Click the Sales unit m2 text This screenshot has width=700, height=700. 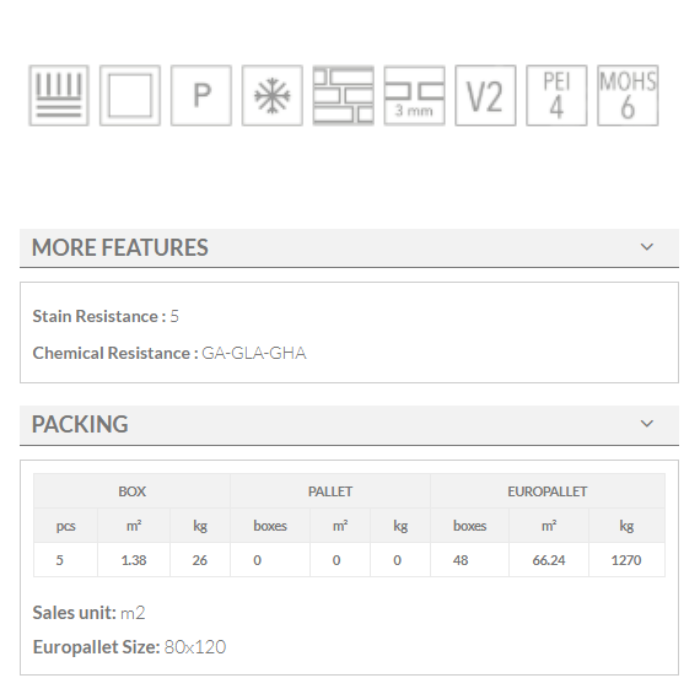point(89,612)
